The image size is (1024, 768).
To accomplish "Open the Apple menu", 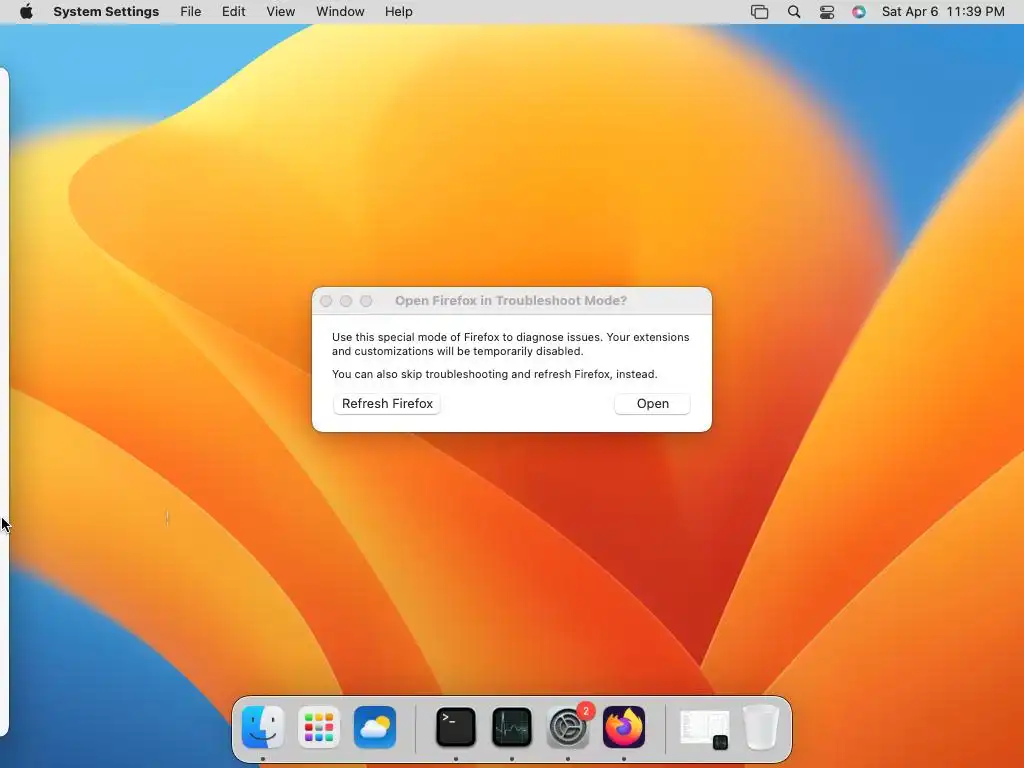I will pos(26,12).
